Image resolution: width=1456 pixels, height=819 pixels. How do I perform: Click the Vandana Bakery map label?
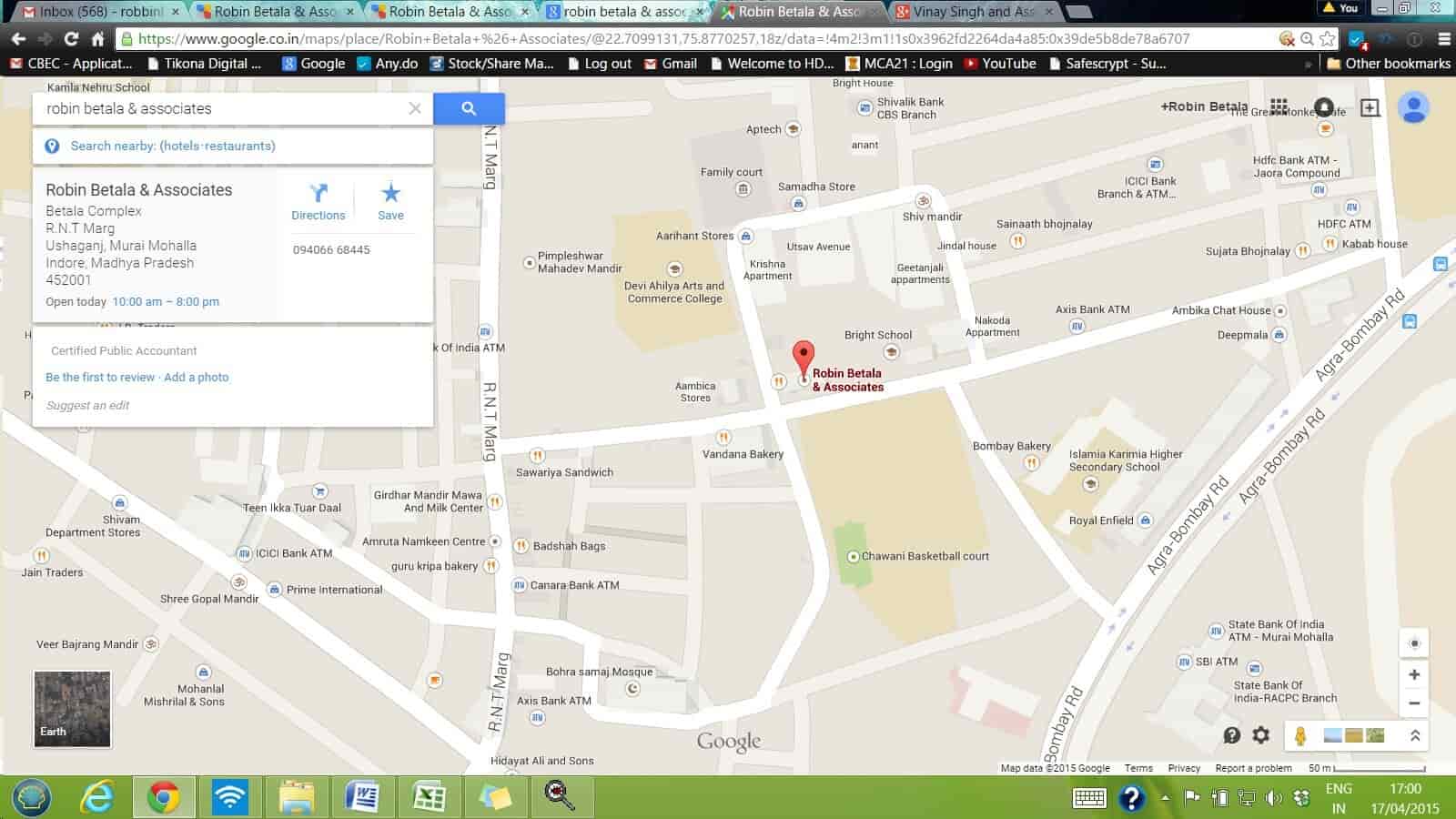tap(743, 454)
